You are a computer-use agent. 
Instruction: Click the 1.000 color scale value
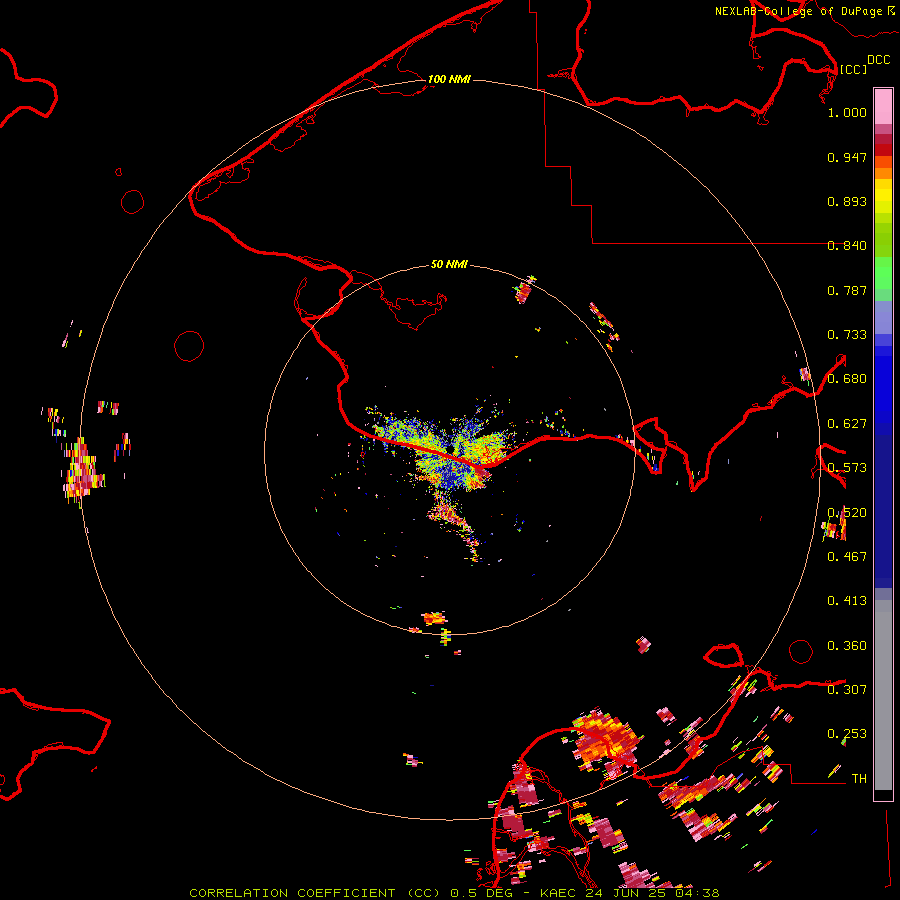pos(847,112)
